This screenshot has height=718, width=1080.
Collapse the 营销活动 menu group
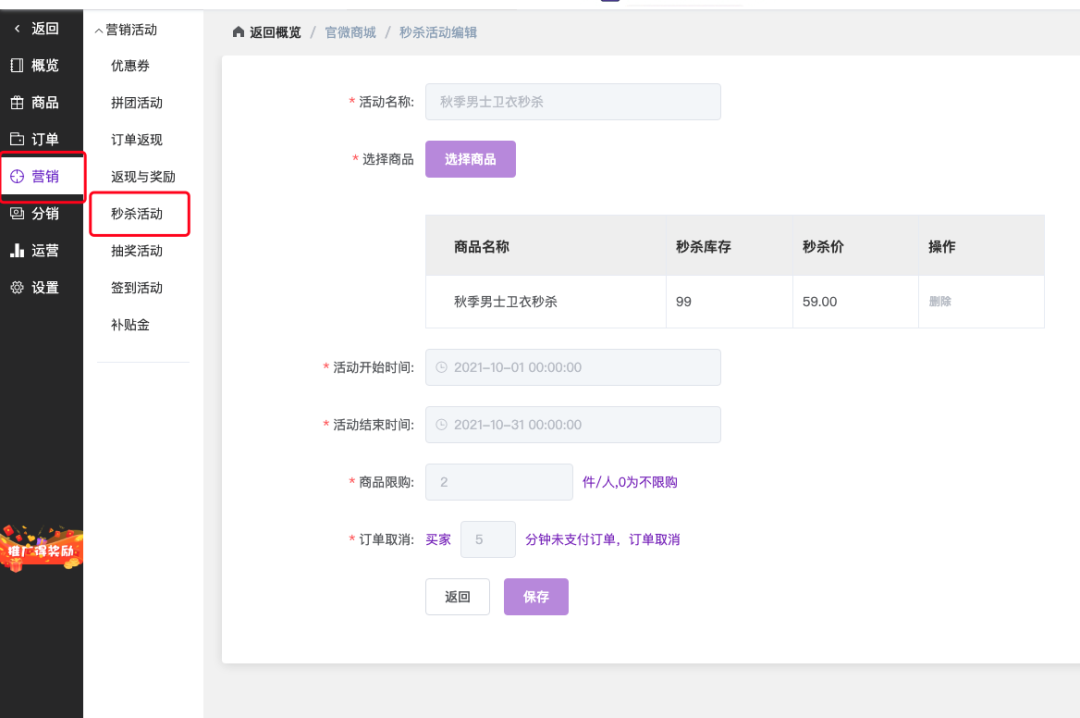pyautogui.click(x=125, y=30)
